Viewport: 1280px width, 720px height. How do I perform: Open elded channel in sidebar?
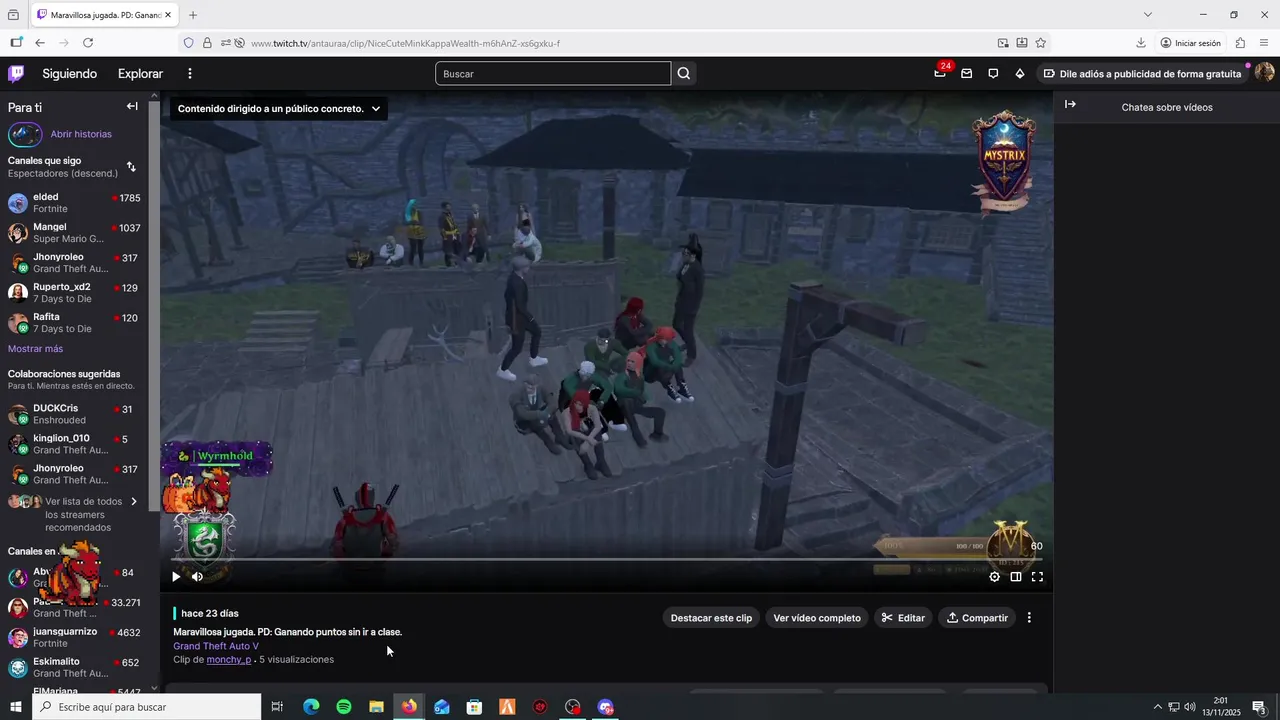74,203
